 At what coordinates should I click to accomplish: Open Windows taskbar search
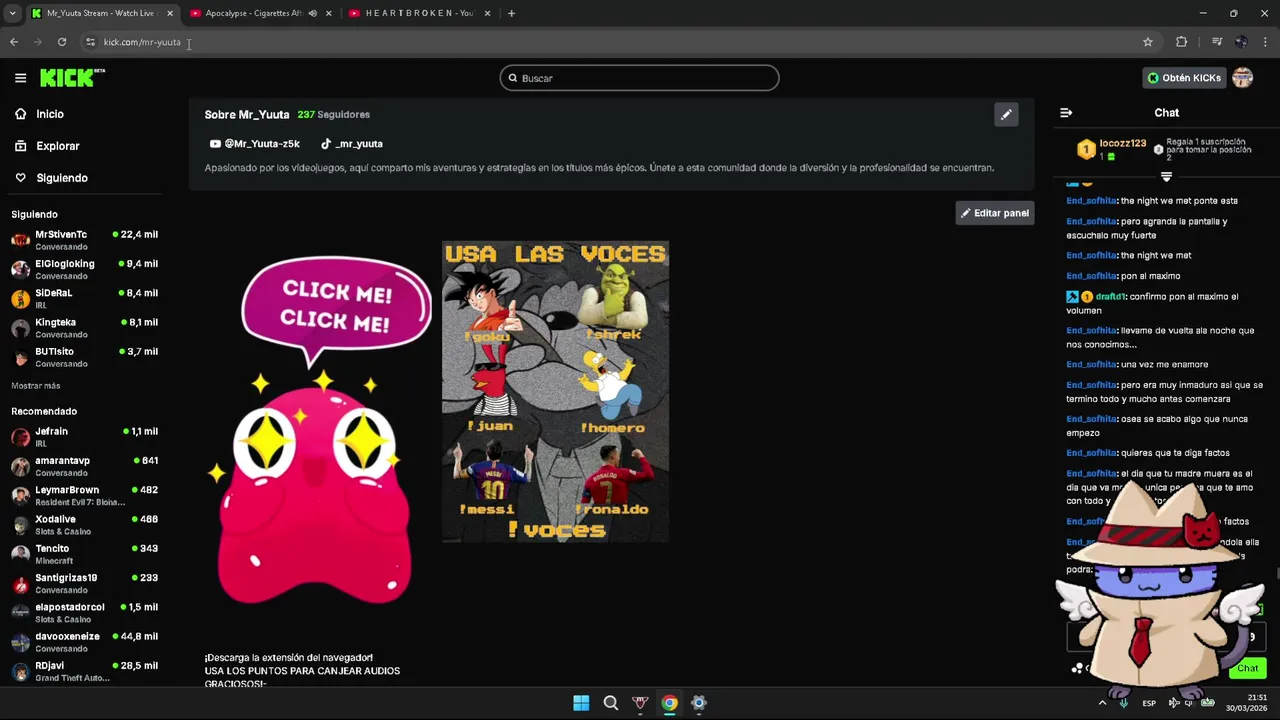[611, 703]
